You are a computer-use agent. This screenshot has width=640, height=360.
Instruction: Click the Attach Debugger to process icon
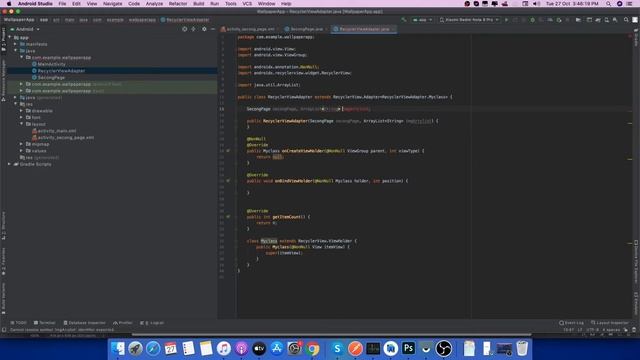click(x=559, y=20)
